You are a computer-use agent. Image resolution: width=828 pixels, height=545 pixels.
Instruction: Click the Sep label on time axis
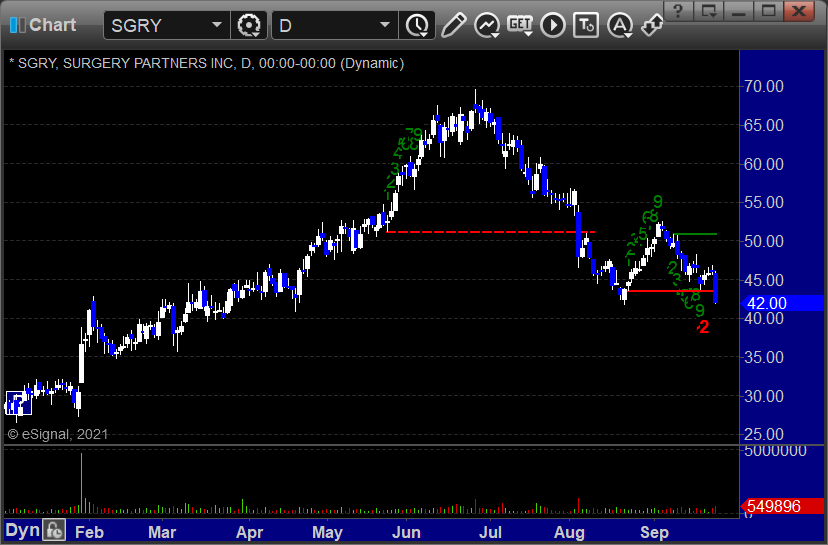pos(654,532)
